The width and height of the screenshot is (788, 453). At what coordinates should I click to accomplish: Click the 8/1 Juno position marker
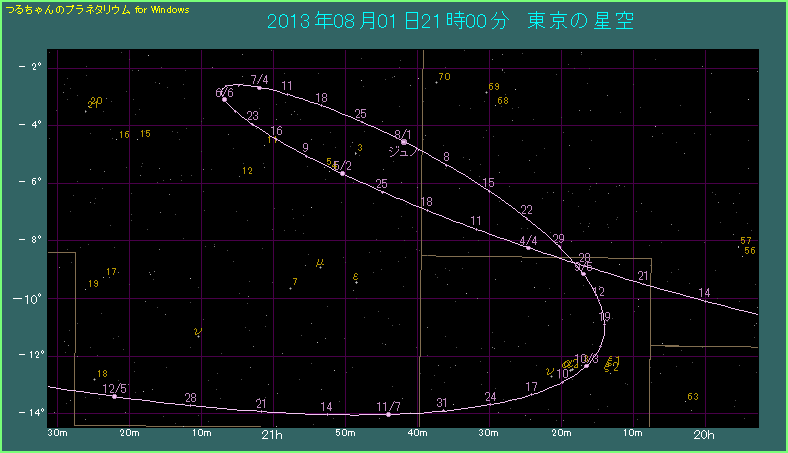pos(403,142)
